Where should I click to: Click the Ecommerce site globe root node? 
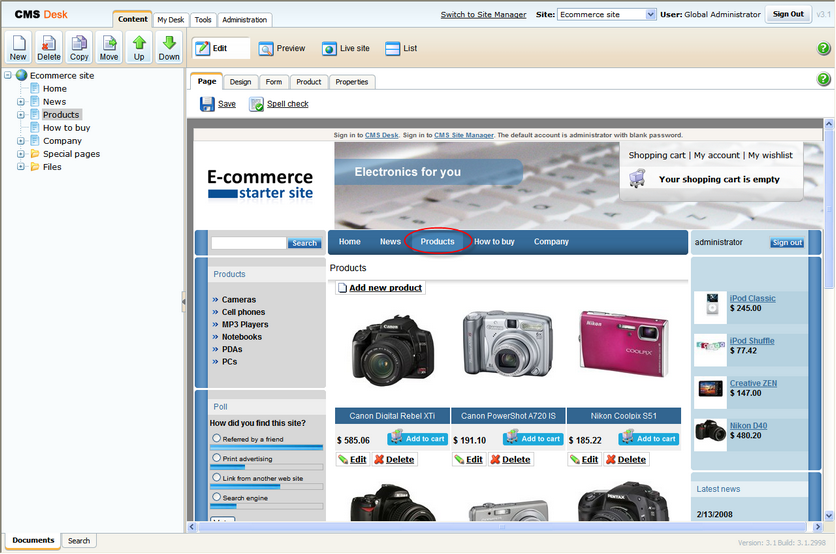[x=21, y=75]
